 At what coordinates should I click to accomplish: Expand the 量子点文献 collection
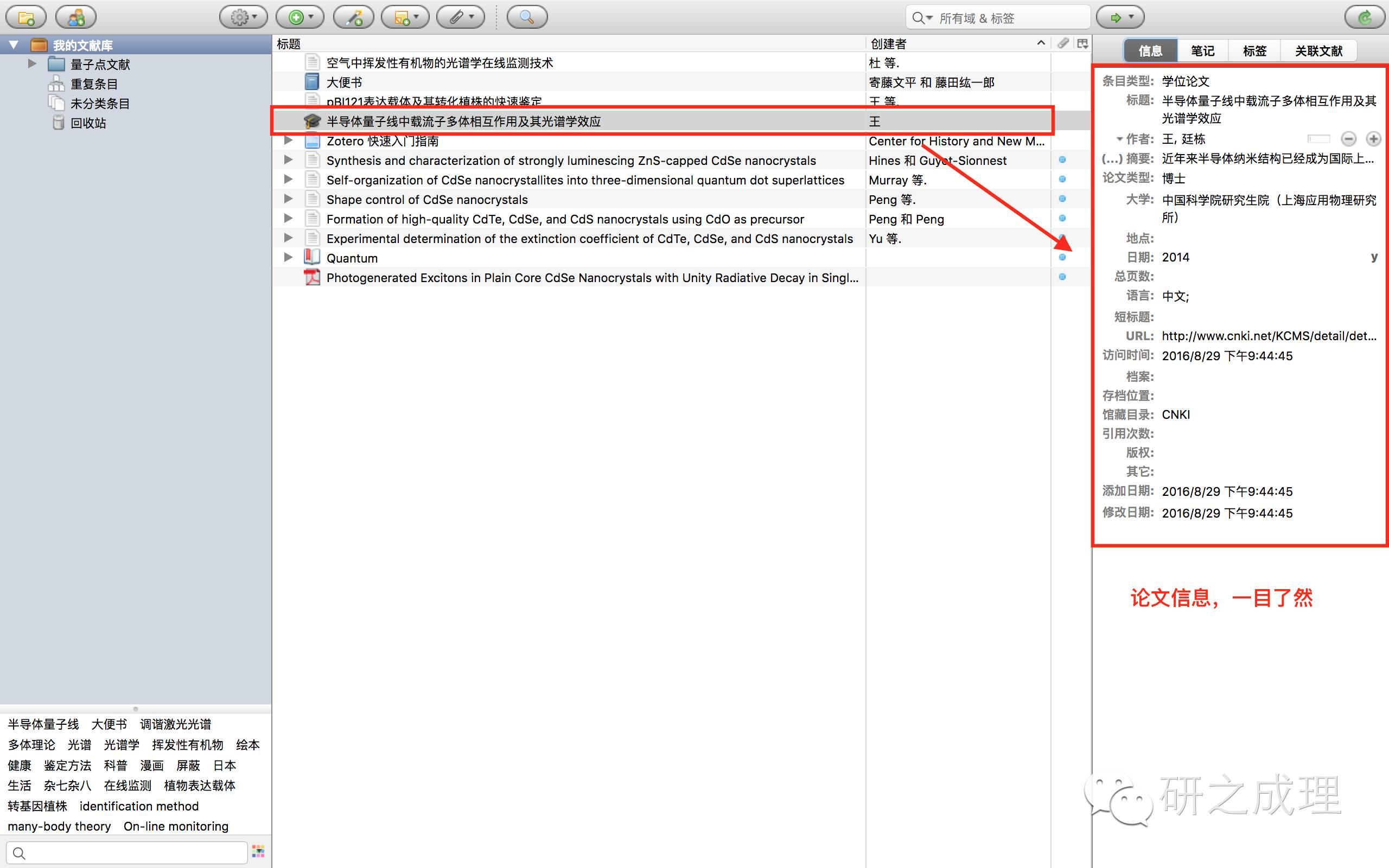click(x=32, y=63)
